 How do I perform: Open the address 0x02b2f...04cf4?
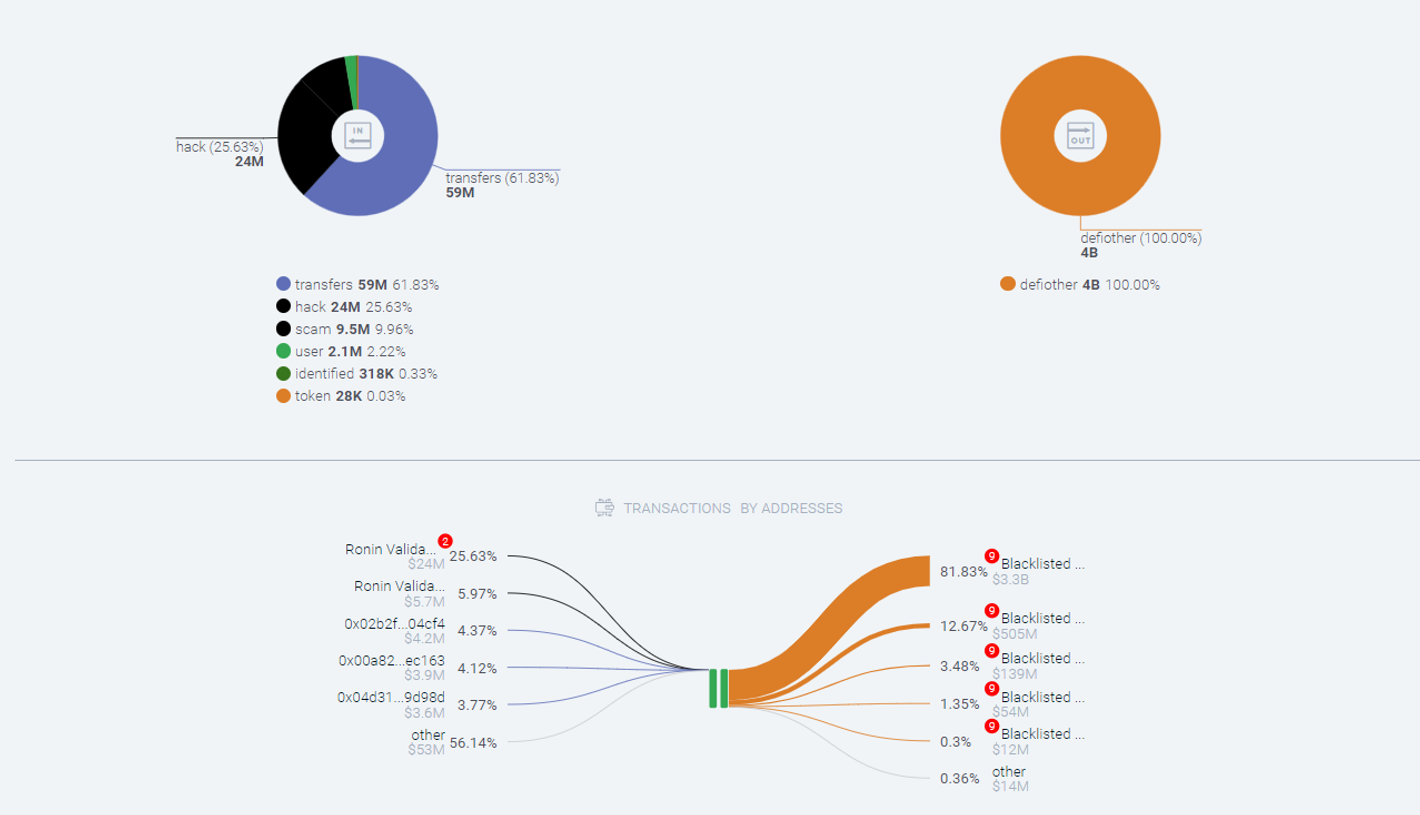pyautogui.click(x=395, y=624)
